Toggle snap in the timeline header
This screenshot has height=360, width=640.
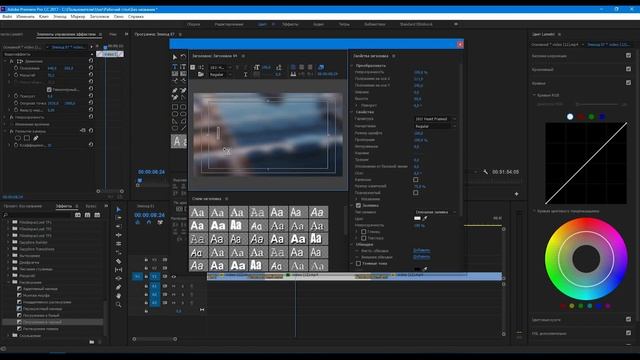(x=149, y=222)
